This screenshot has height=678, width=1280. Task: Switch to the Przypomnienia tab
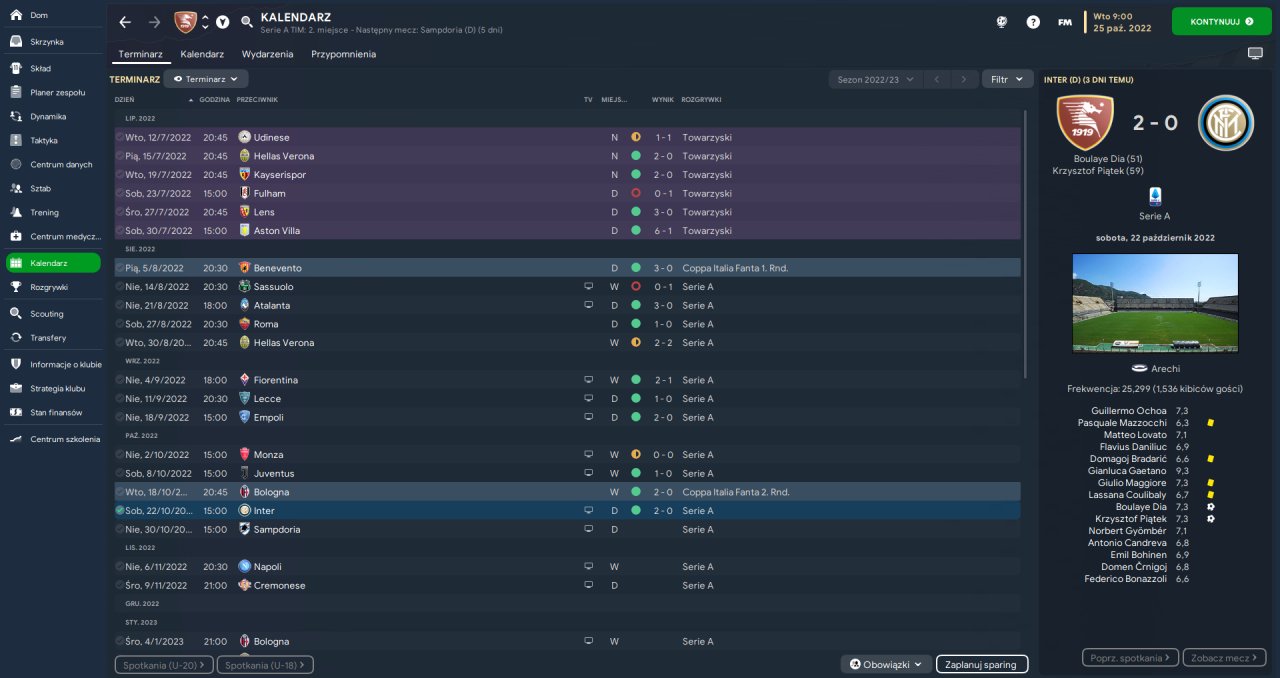click(x=343, y=54)
